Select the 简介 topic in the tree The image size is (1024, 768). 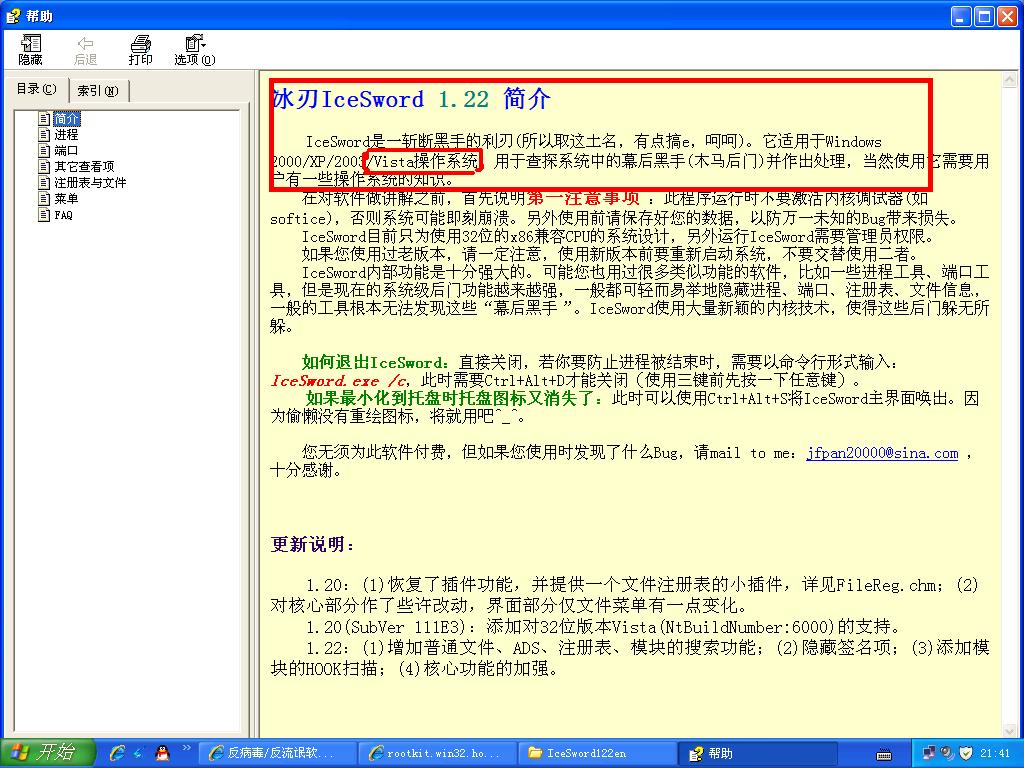click(x=66, y=119)
